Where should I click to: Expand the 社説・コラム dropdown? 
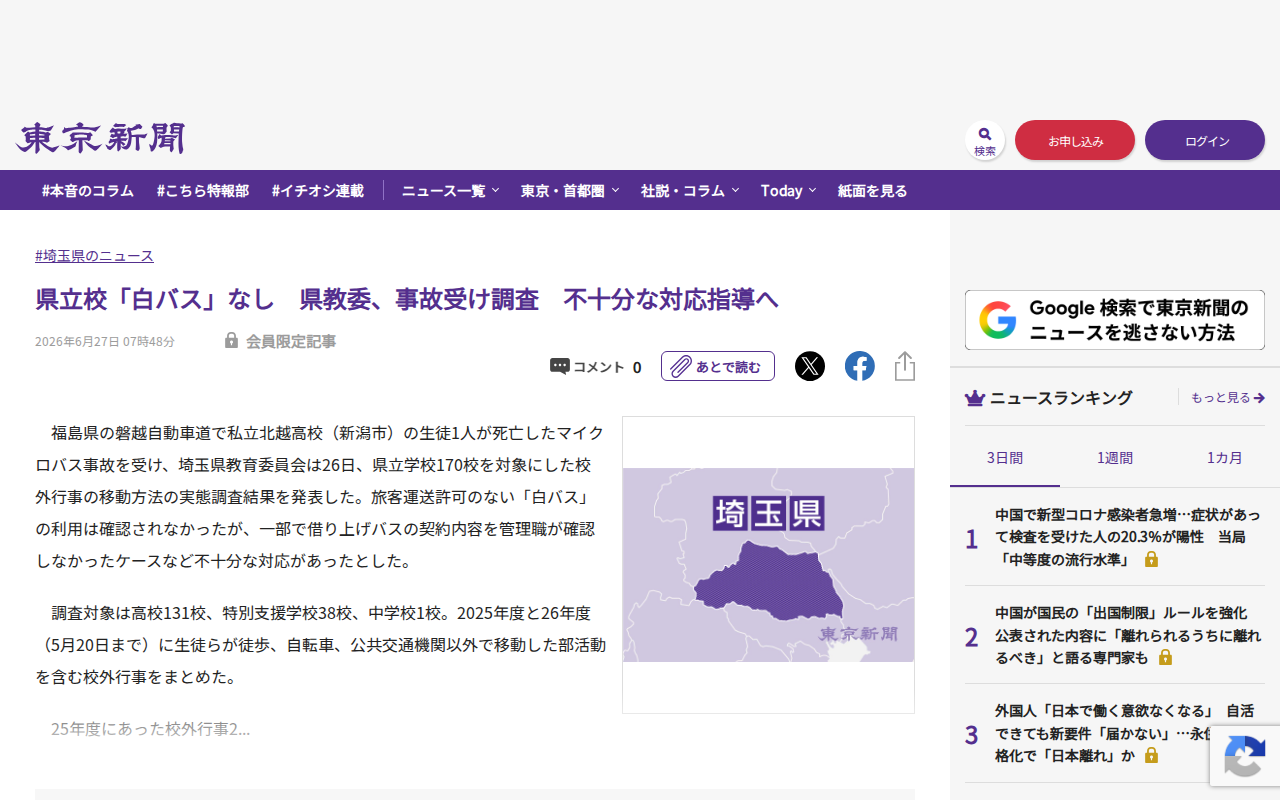pyautogui.click(x=690, y=190)
